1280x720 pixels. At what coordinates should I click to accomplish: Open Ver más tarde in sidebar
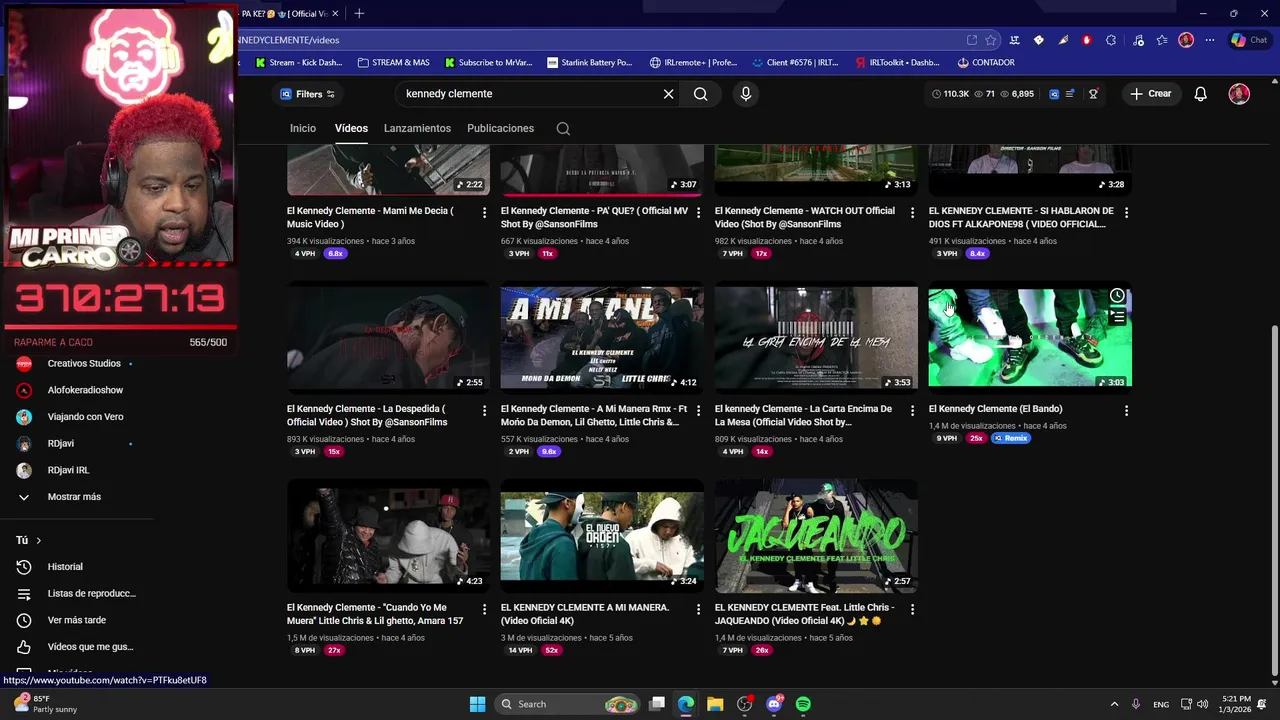tap(75, 620)
